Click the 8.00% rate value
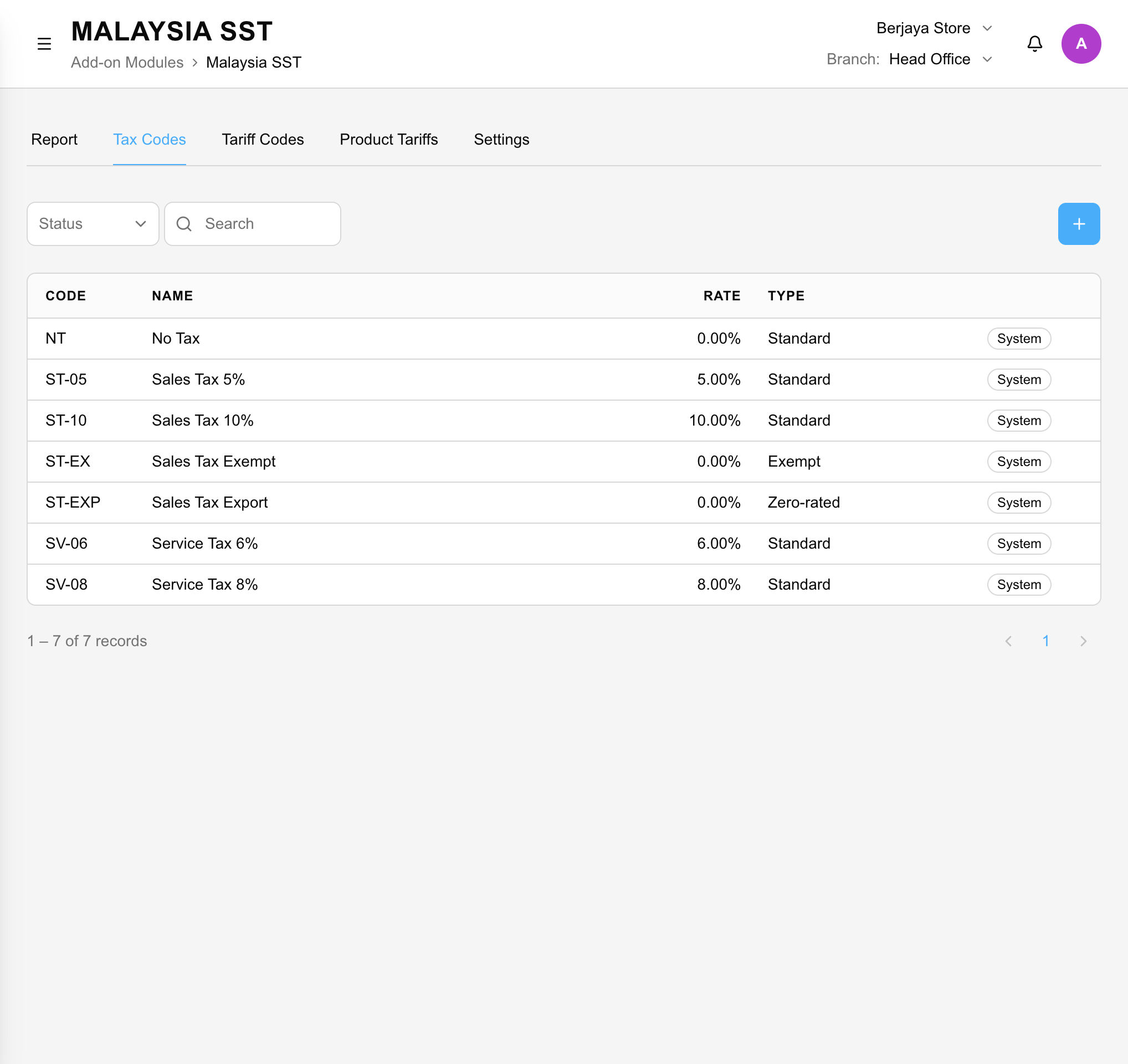 point(719,584)
